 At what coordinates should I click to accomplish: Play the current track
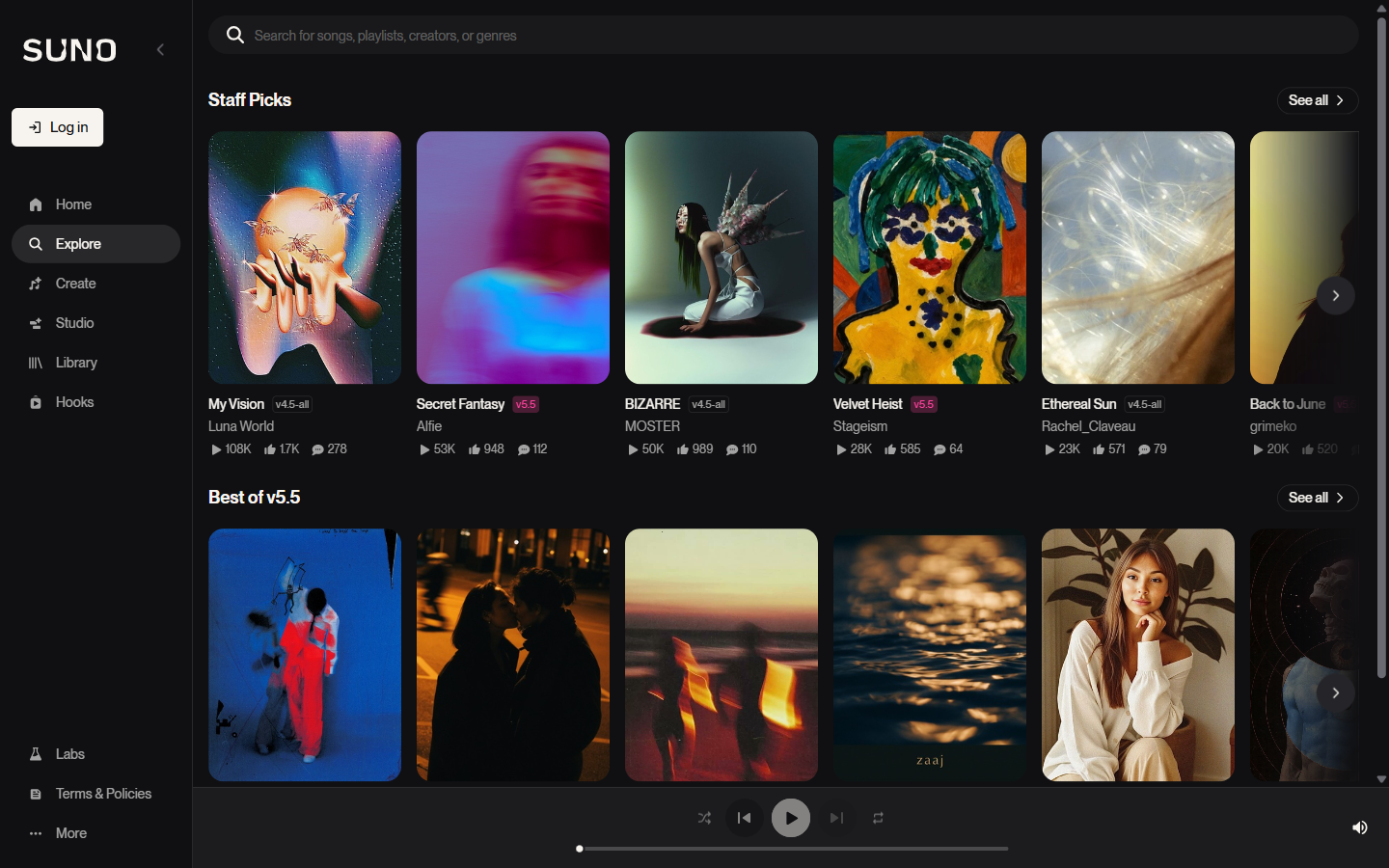point(791,818)
